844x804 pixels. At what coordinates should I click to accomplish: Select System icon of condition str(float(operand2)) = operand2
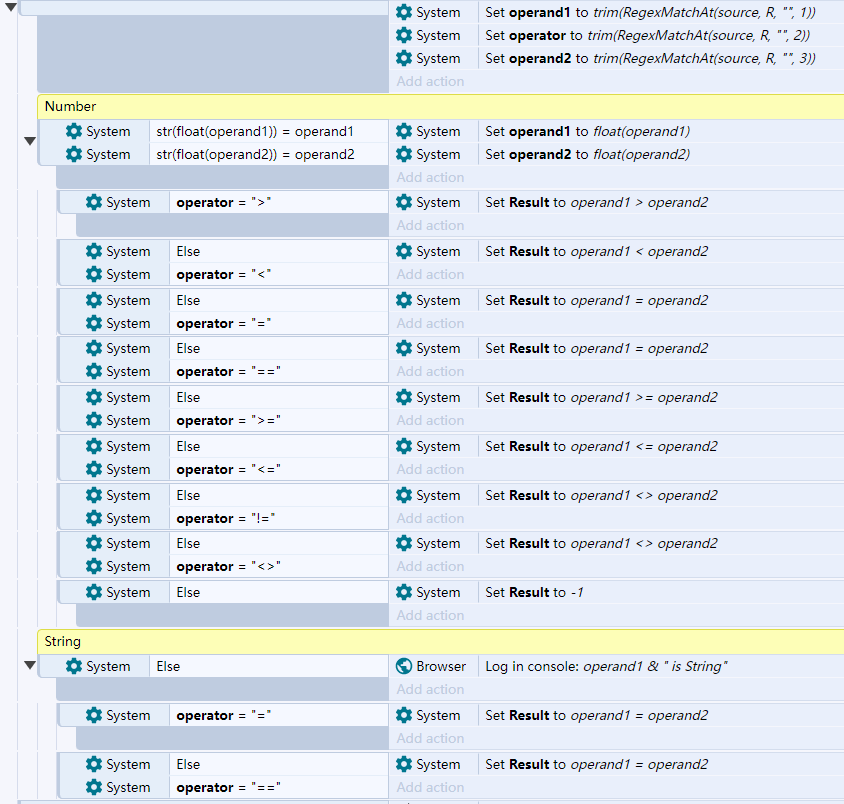[74, 154]
